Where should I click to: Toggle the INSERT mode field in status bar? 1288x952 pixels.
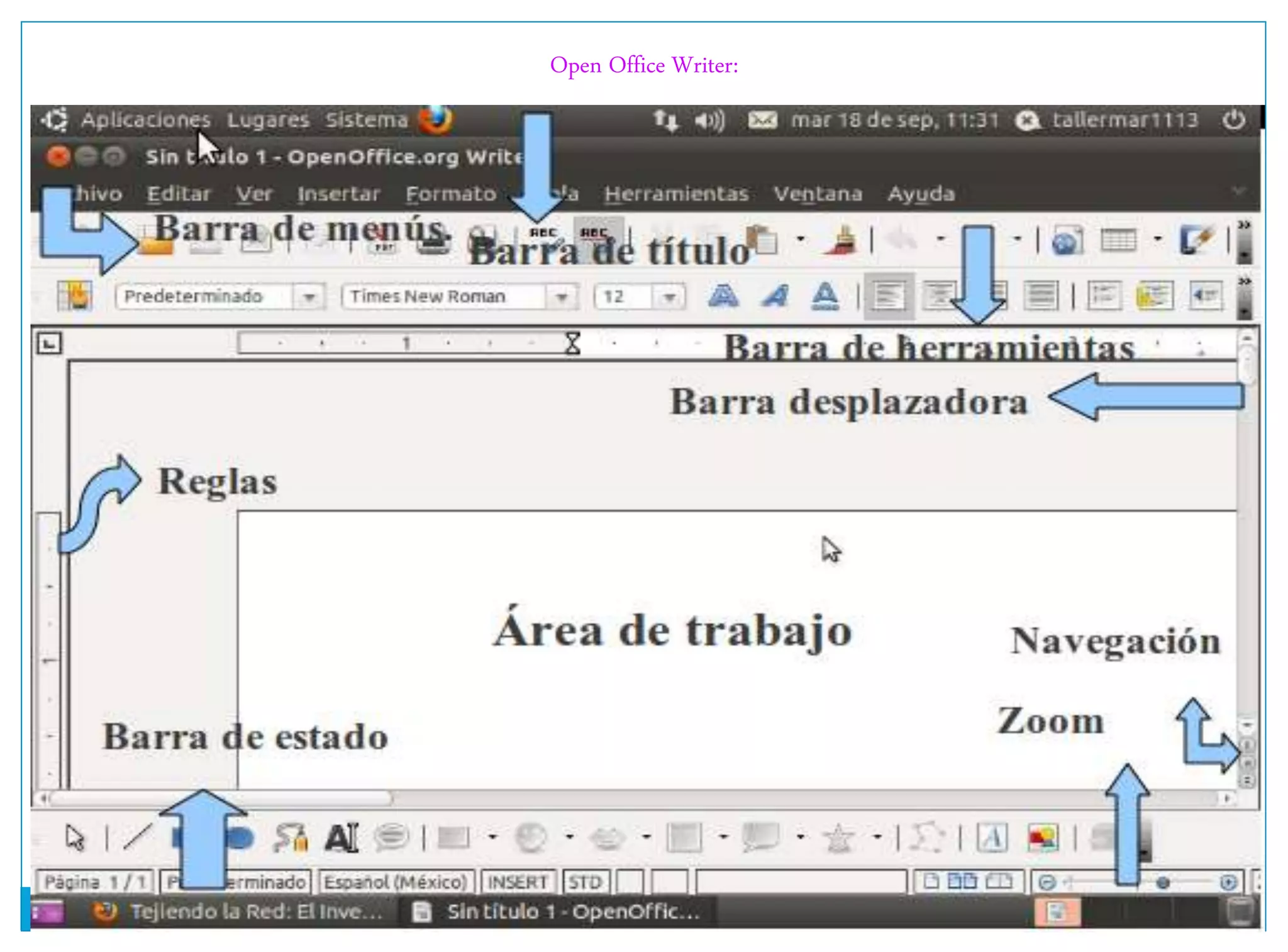518,882
